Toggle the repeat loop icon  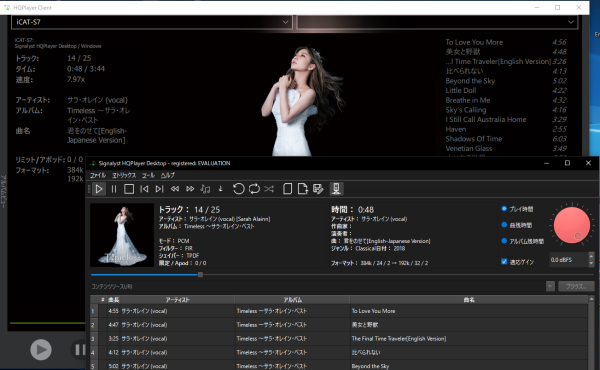click(254, 189)
